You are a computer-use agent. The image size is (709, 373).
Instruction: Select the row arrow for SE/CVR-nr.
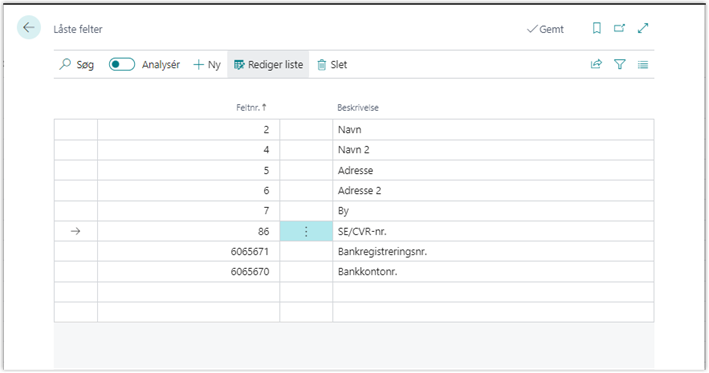point(76,231)
